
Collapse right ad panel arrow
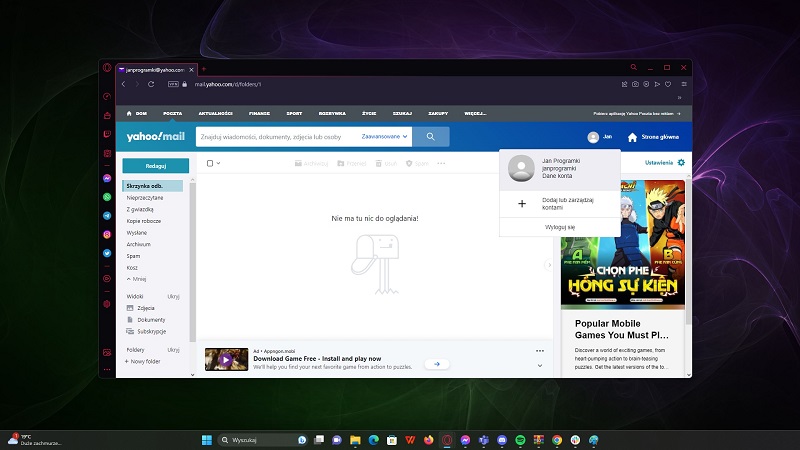(549, 265)
